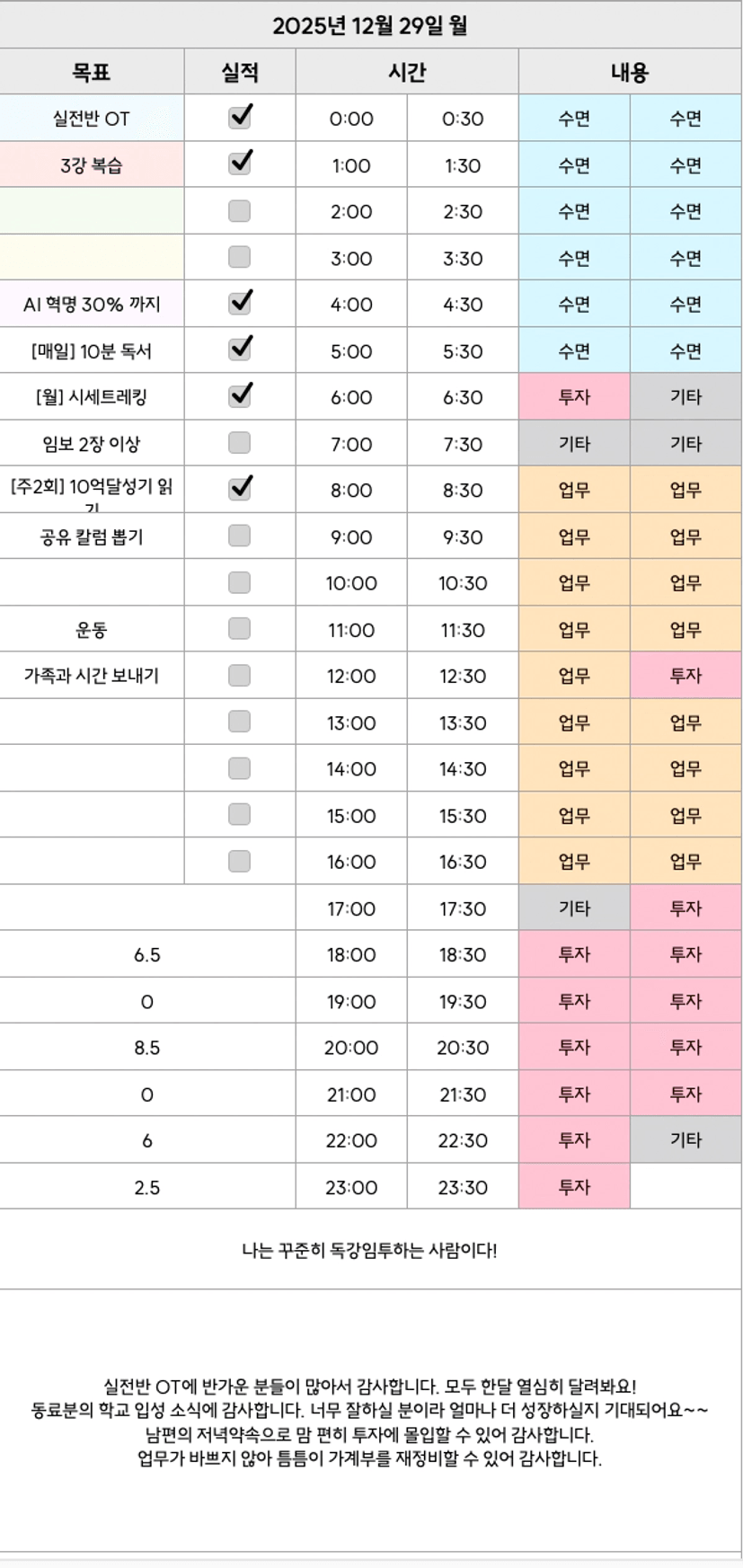The image size is (743, 1568).
Task: Uncheck the 3강 복습 checkbox
Action: 240,164
